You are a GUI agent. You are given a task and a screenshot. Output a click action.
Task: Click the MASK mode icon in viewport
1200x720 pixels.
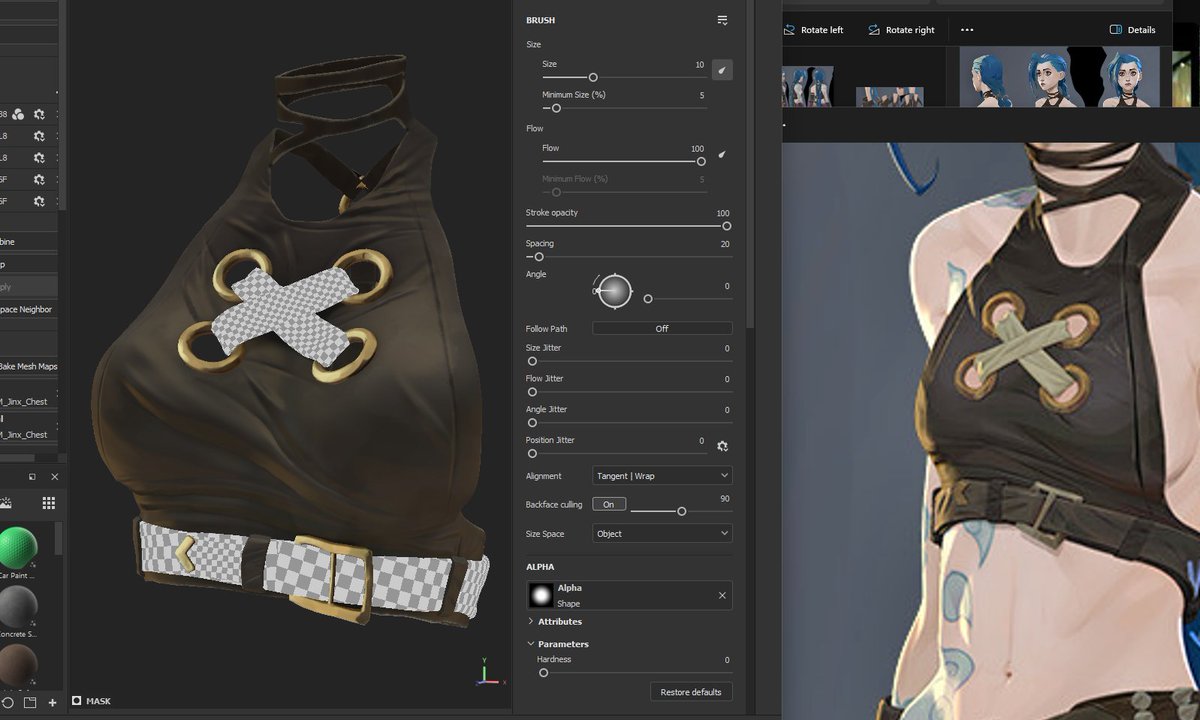click(77, 701)
